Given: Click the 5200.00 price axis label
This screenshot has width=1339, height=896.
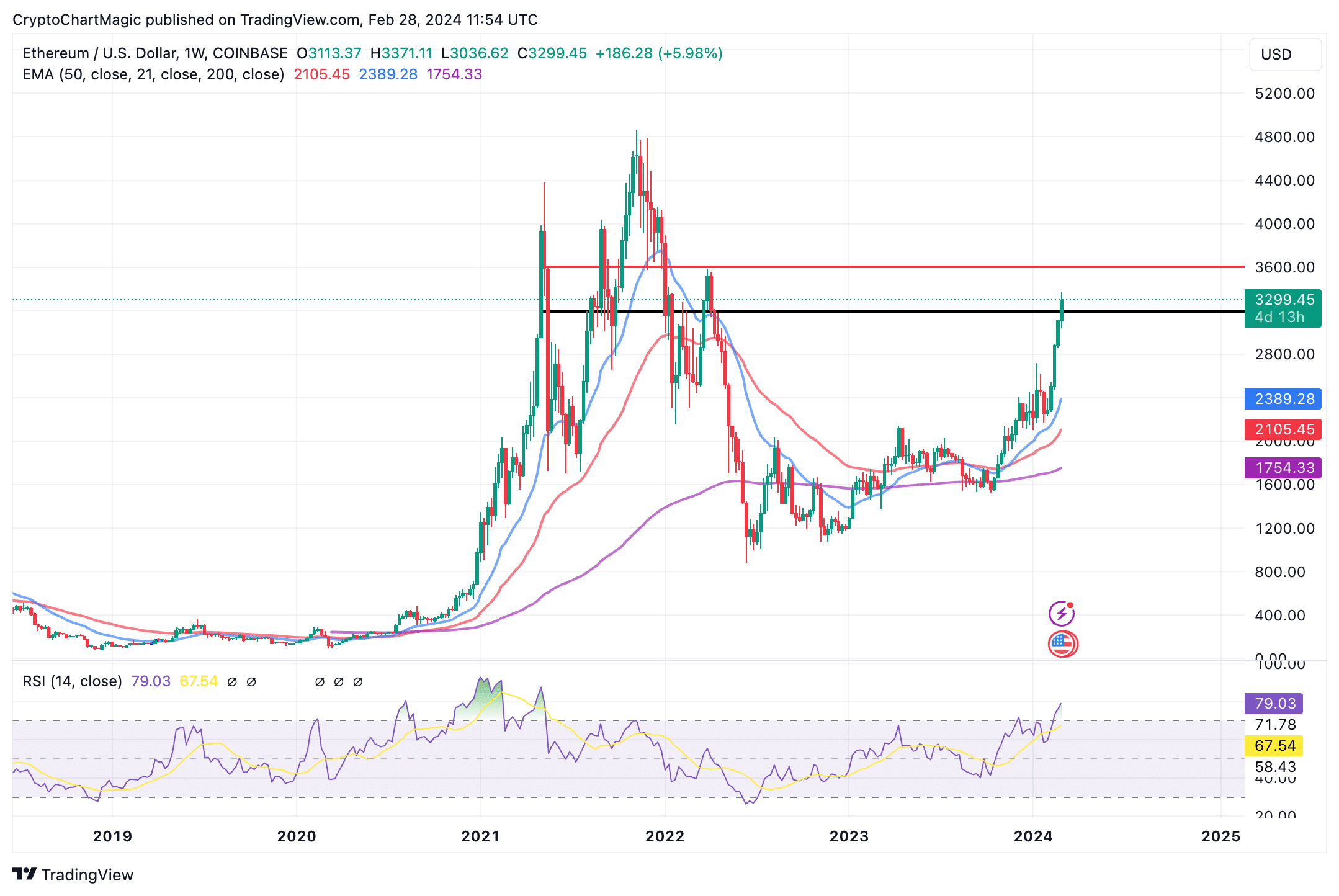Looking at the screenshot, I should pyautogui.click(x=1284, y=94).
